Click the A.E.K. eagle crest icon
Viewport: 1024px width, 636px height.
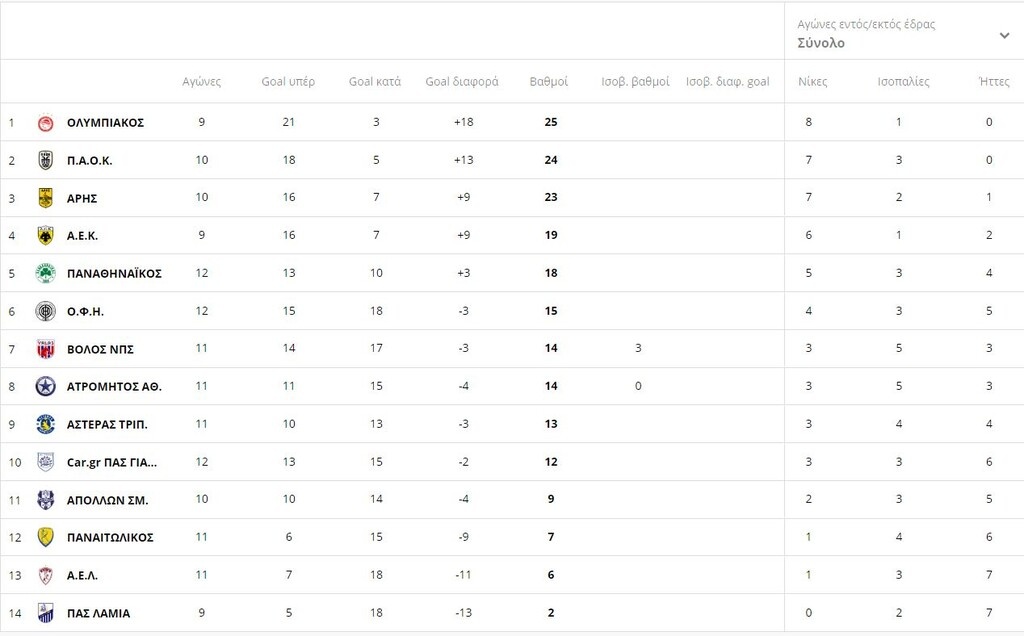[45, 236]
